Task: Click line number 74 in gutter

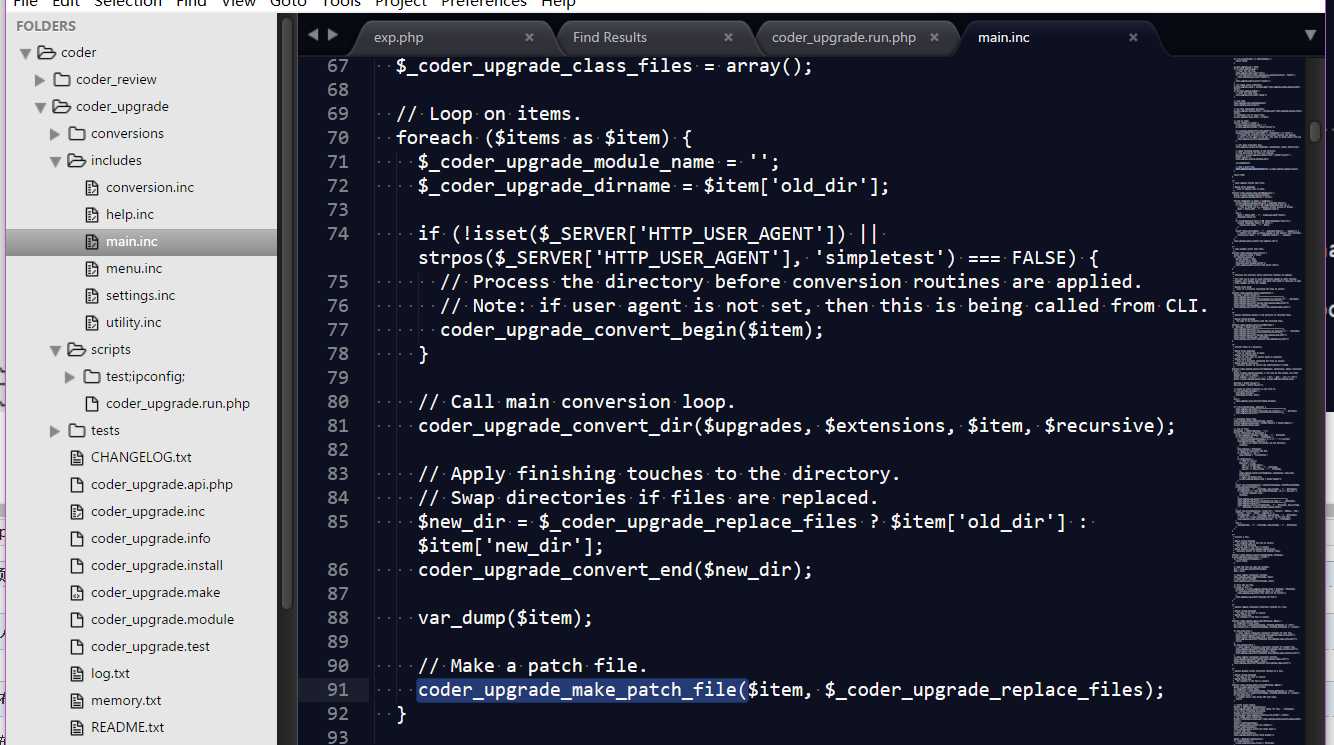Action: click(x=337, y=234)
